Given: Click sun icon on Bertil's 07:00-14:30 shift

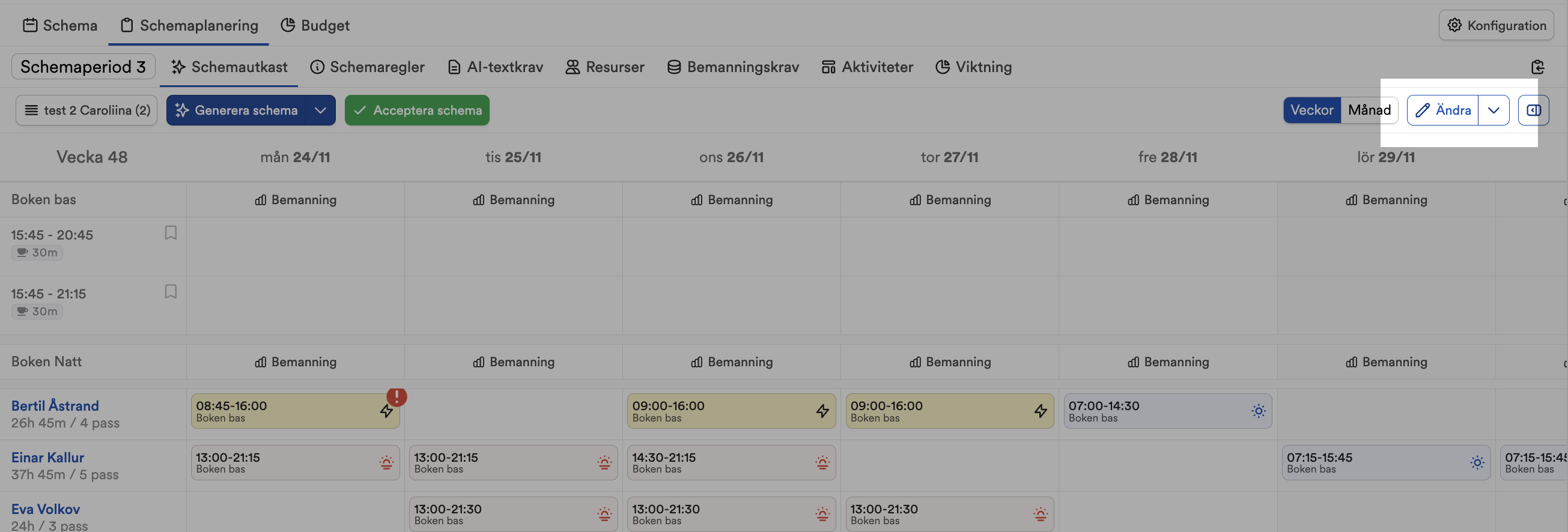Looking at the screenshot, I should 1258,411.
